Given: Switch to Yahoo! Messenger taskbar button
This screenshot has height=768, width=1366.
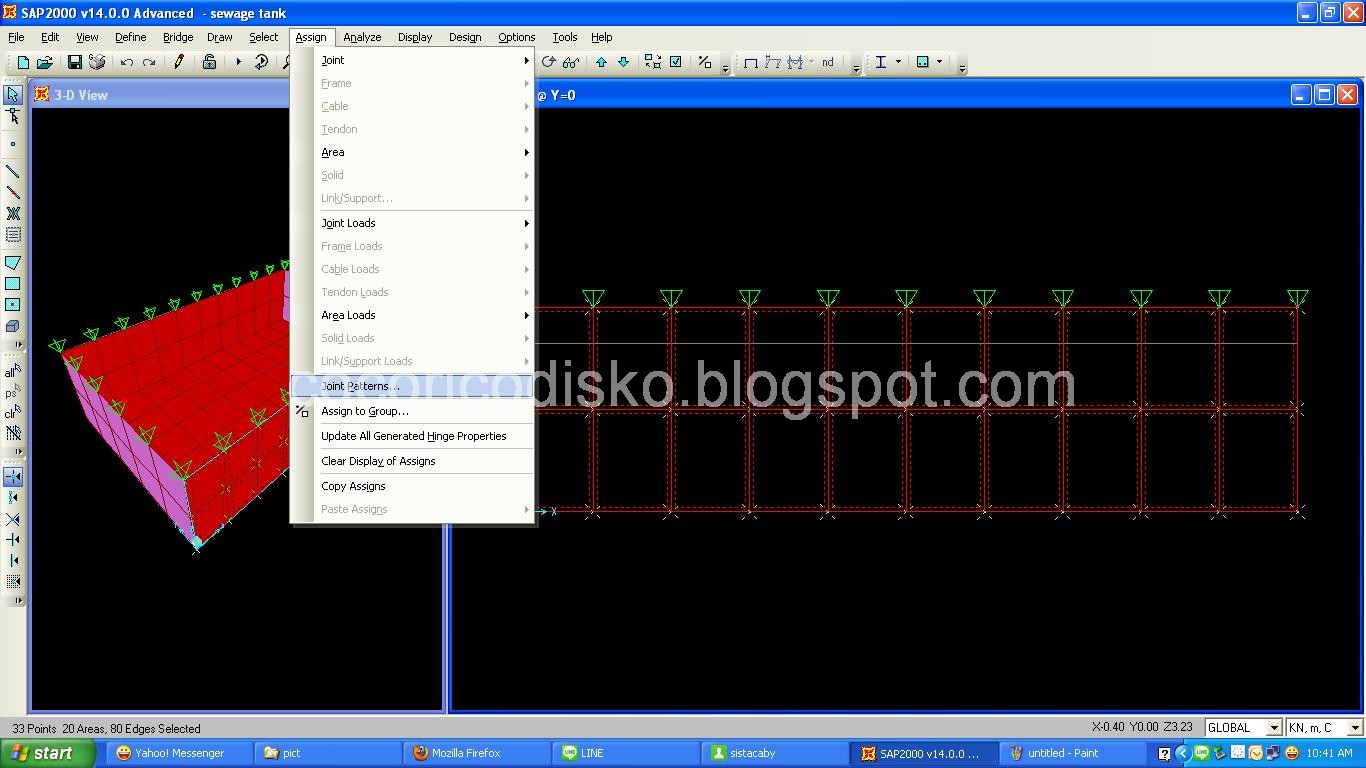Looking at the screenshot, I should (x=180, y=753).
